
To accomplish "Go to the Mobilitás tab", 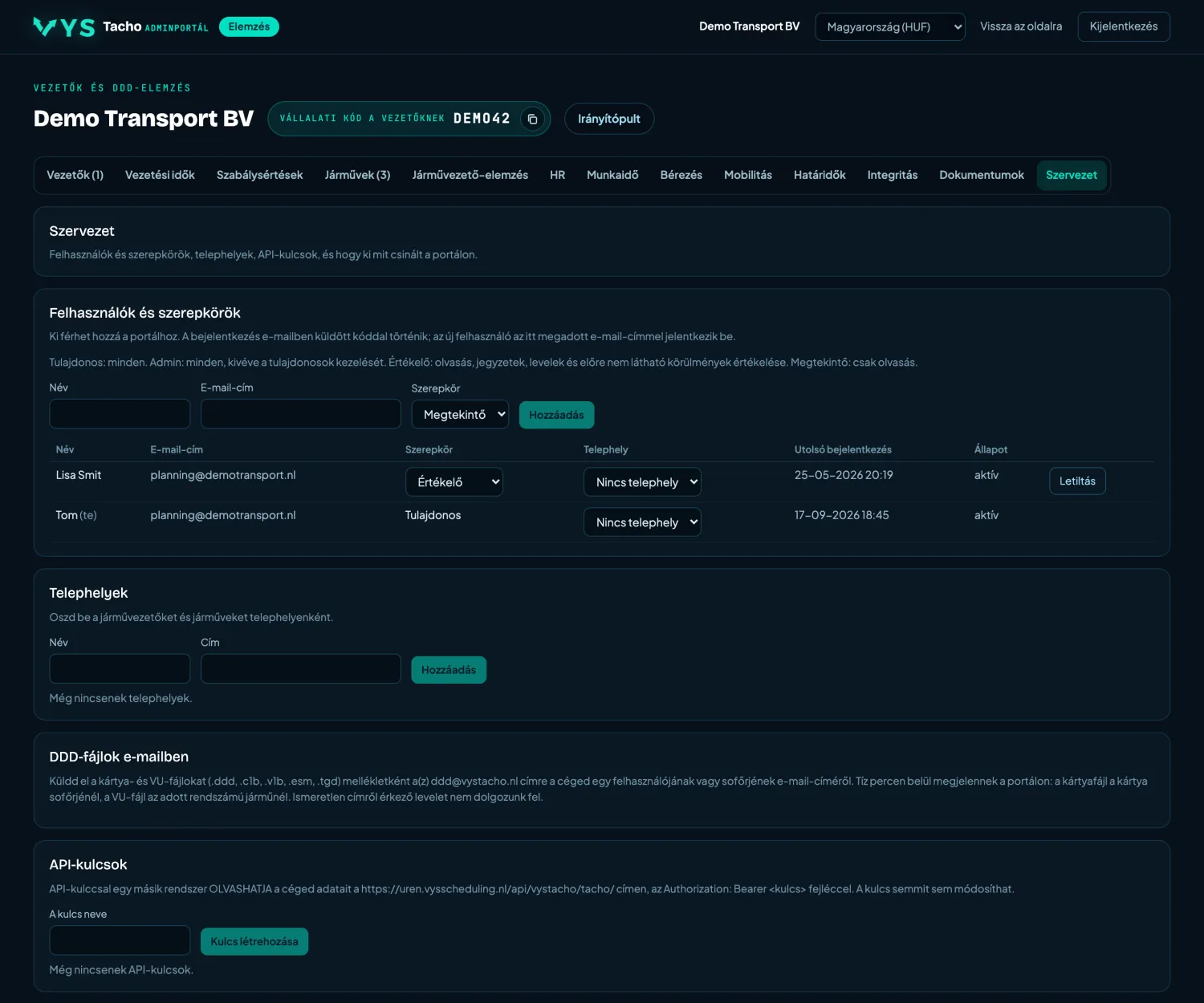I will (x=747, y=175).
